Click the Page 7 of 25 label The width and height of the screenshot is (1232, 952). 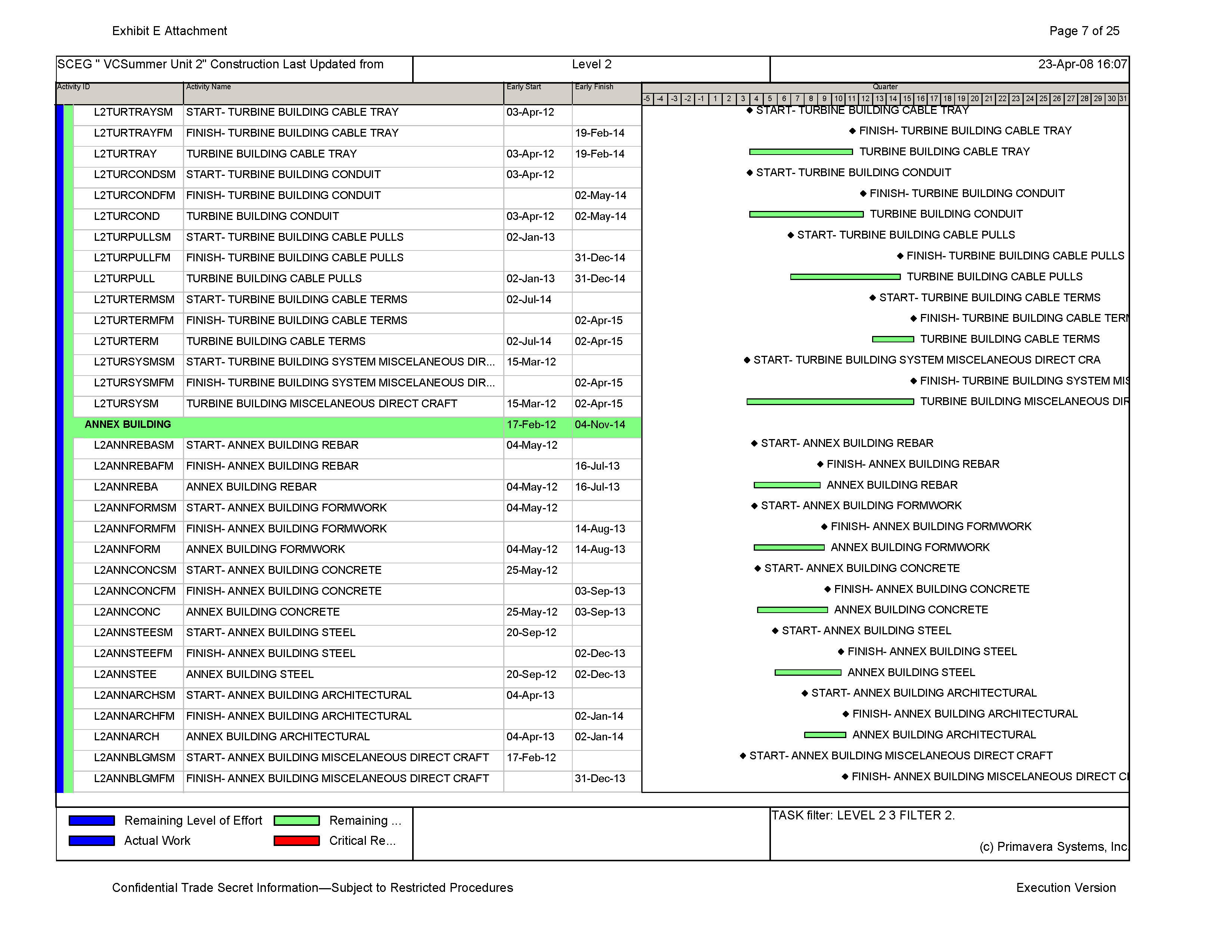tap(1084, 31)
